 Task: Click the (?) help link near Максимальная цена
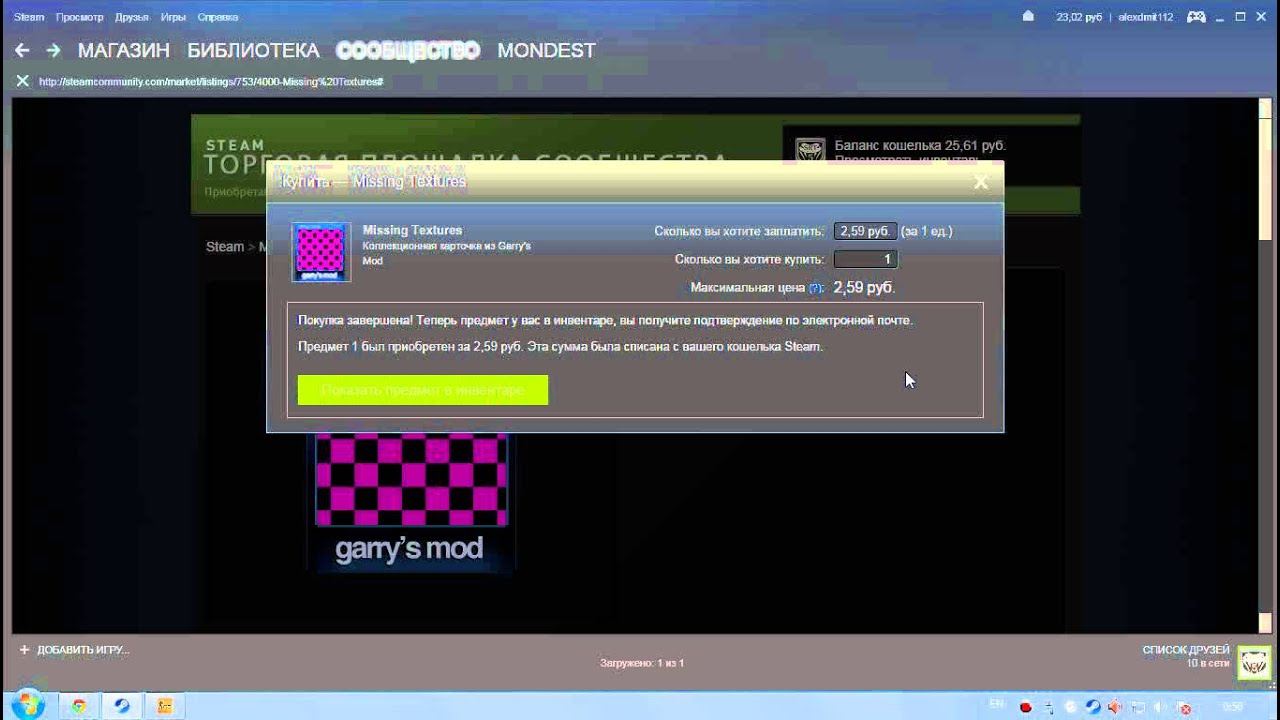816,288
